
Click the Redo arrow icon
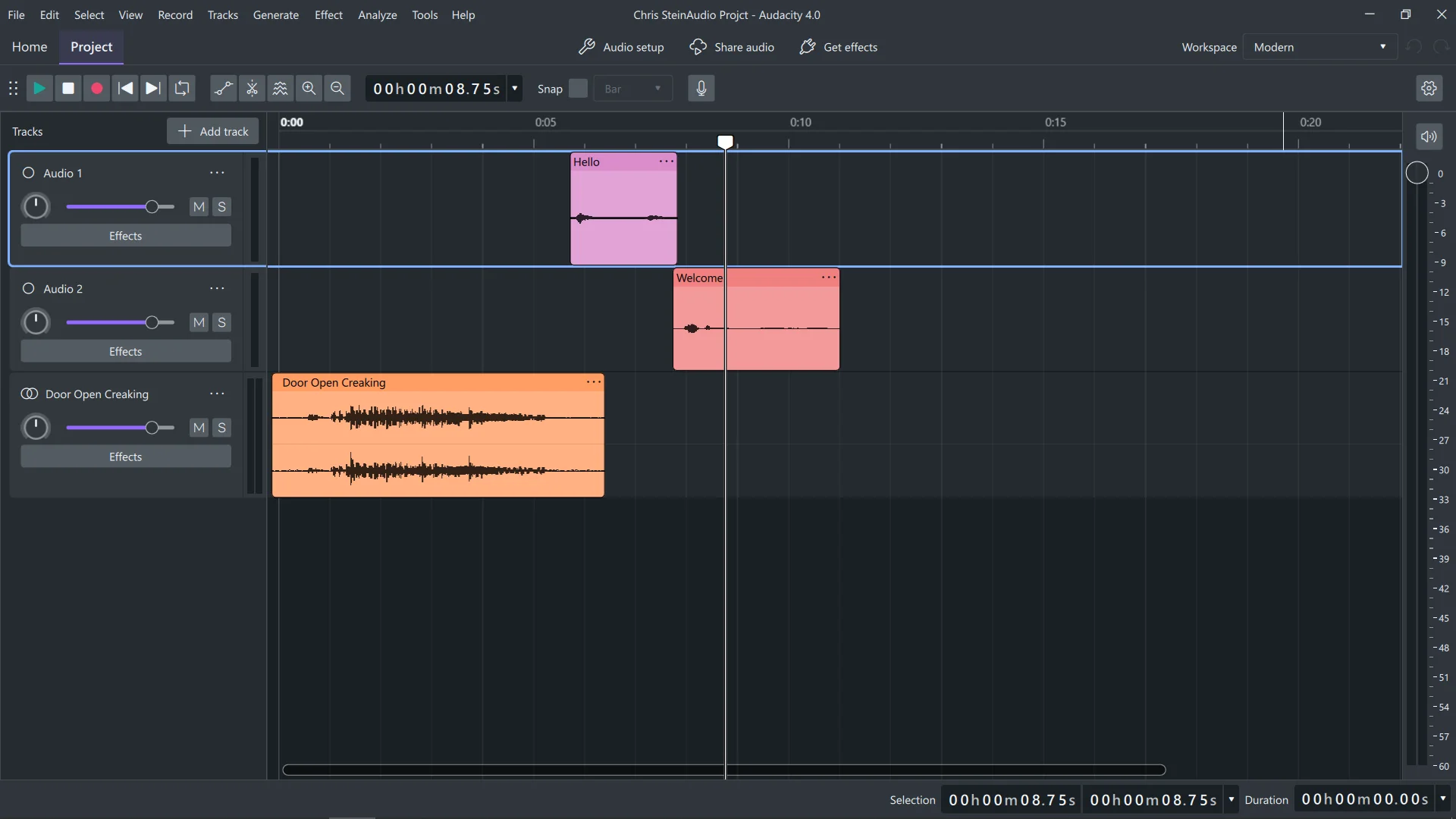pyautogui.click(x=1441, y=47)
